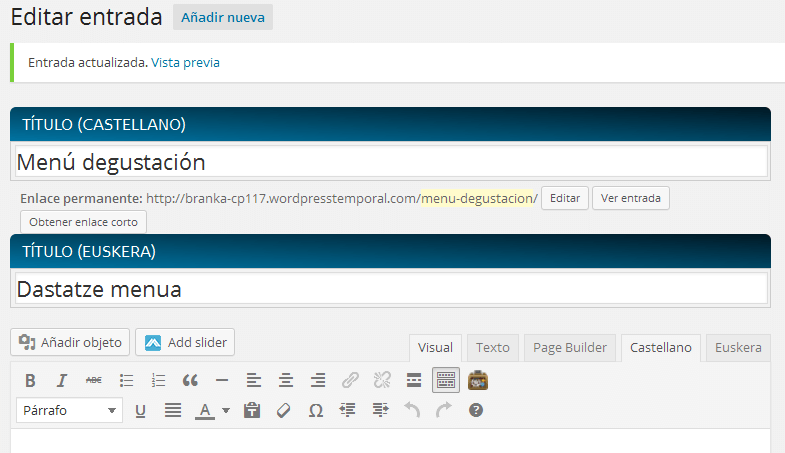785x453 pixels.
Task: Apply italic formatting
Action: (x=62, y=381)
